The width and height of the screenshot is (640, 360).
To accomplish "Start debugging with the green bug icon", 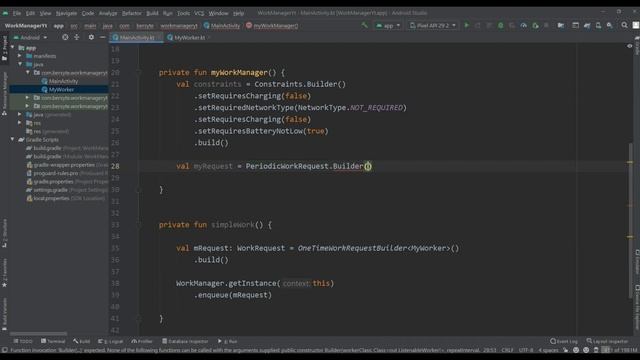I will tap(500, 25).
